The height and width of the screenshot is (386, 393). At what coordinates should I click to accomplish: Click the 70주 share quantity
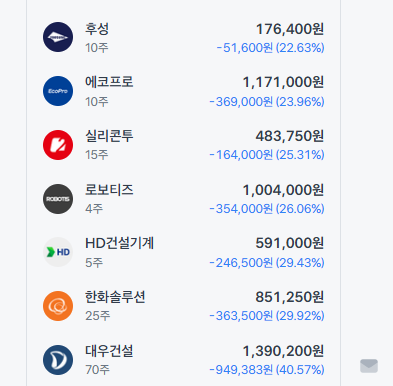(x=97, y=370)
